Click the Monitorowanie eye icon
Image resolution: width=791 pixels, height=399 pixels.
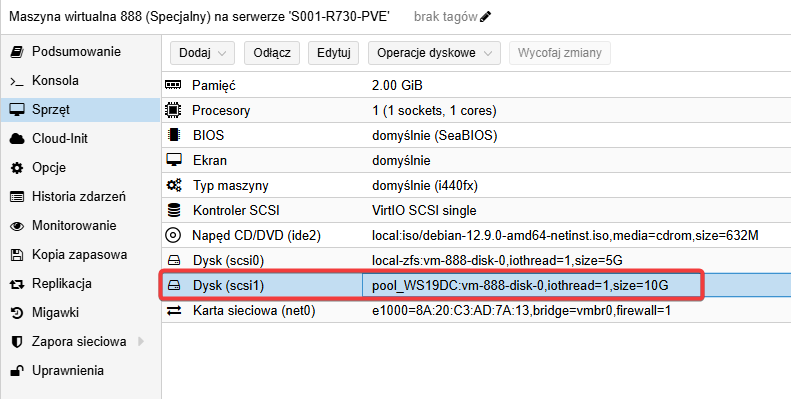[17, 226]
